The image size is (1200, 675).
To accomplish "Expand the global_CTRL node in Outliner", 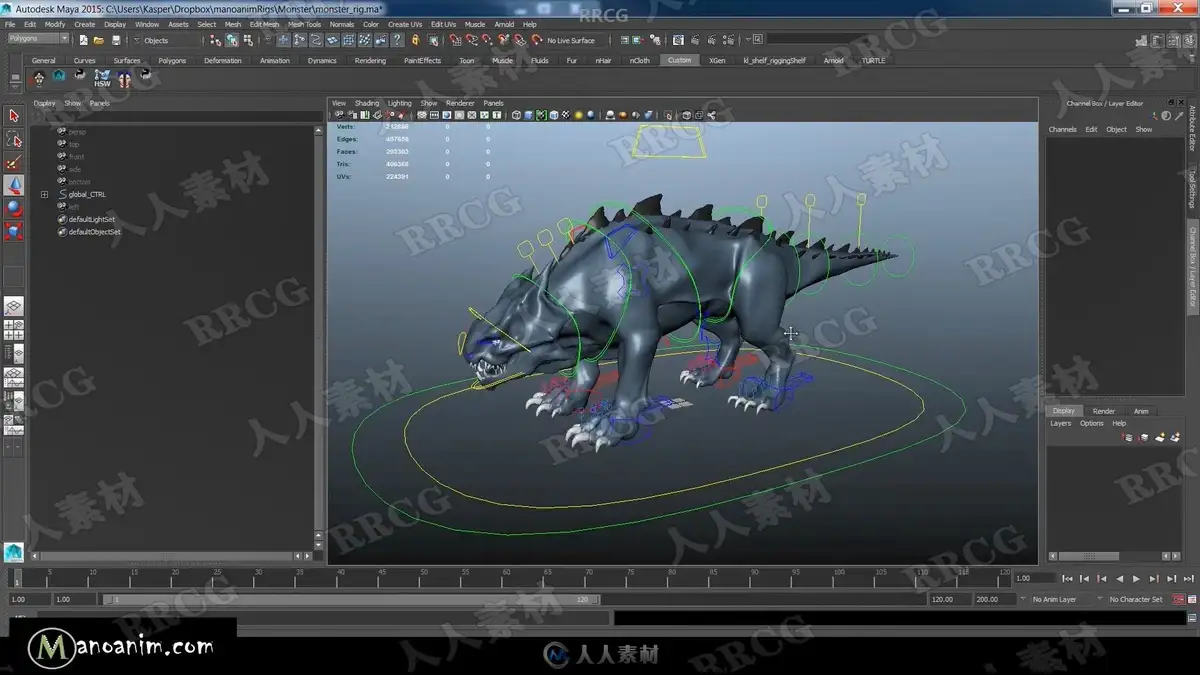I will 44,194.
